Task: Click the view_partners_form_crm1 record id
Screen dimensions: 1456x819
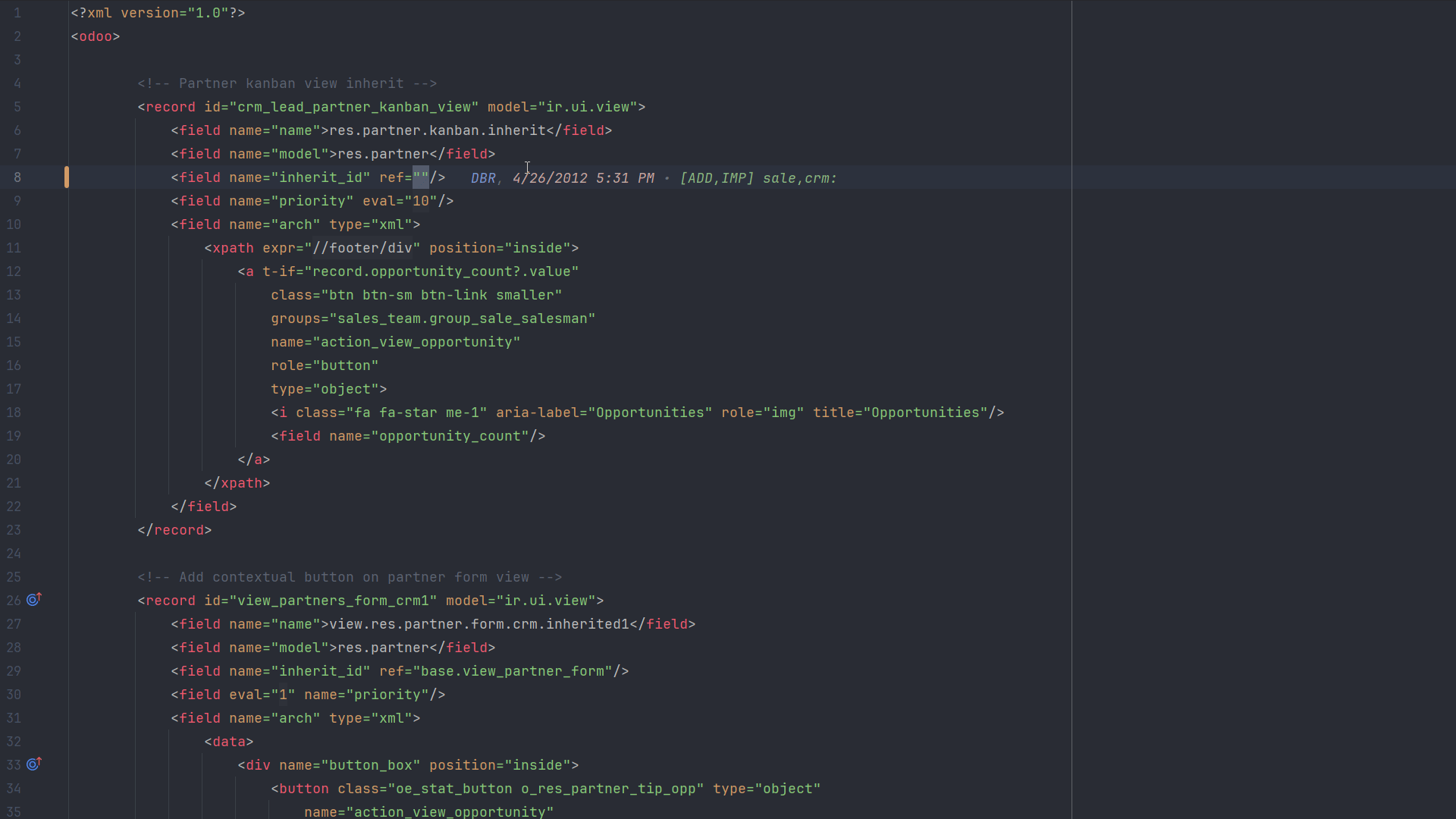Action: coord(334,601)
